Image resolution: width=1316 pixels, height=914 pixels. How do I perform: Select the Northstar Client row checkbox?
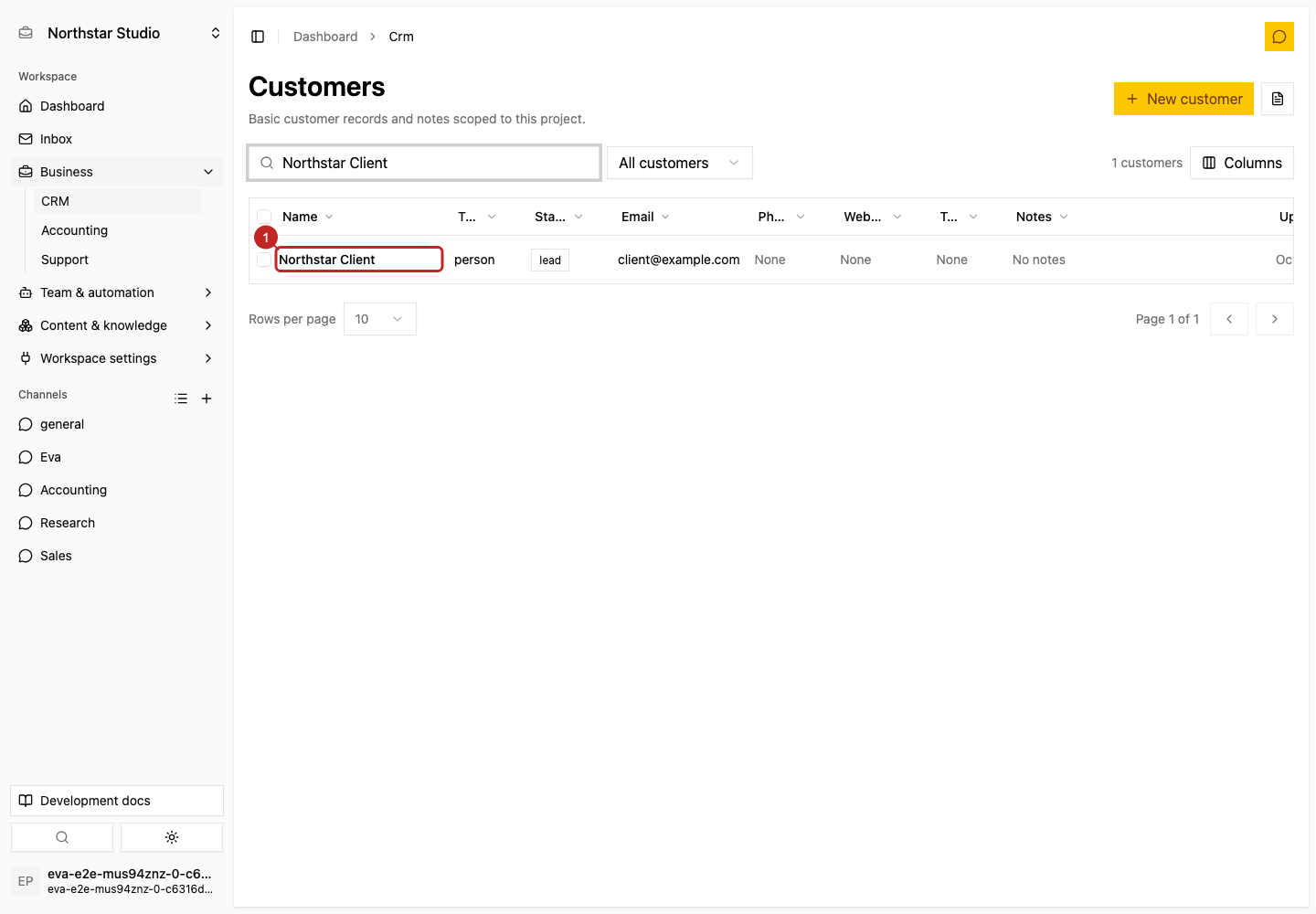point(264,260)
